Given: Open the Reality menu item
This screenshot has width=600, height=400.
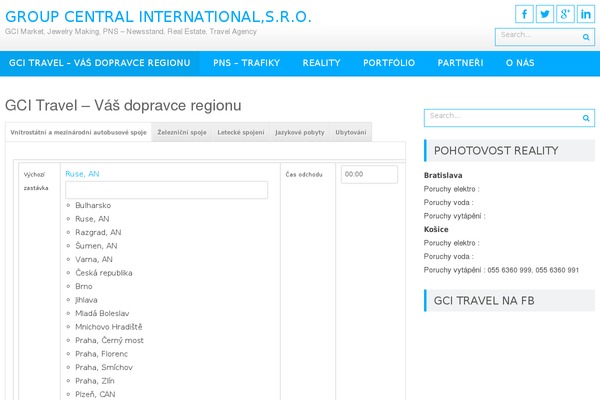Looking at the screenshot, I should [x=321, y=63].
